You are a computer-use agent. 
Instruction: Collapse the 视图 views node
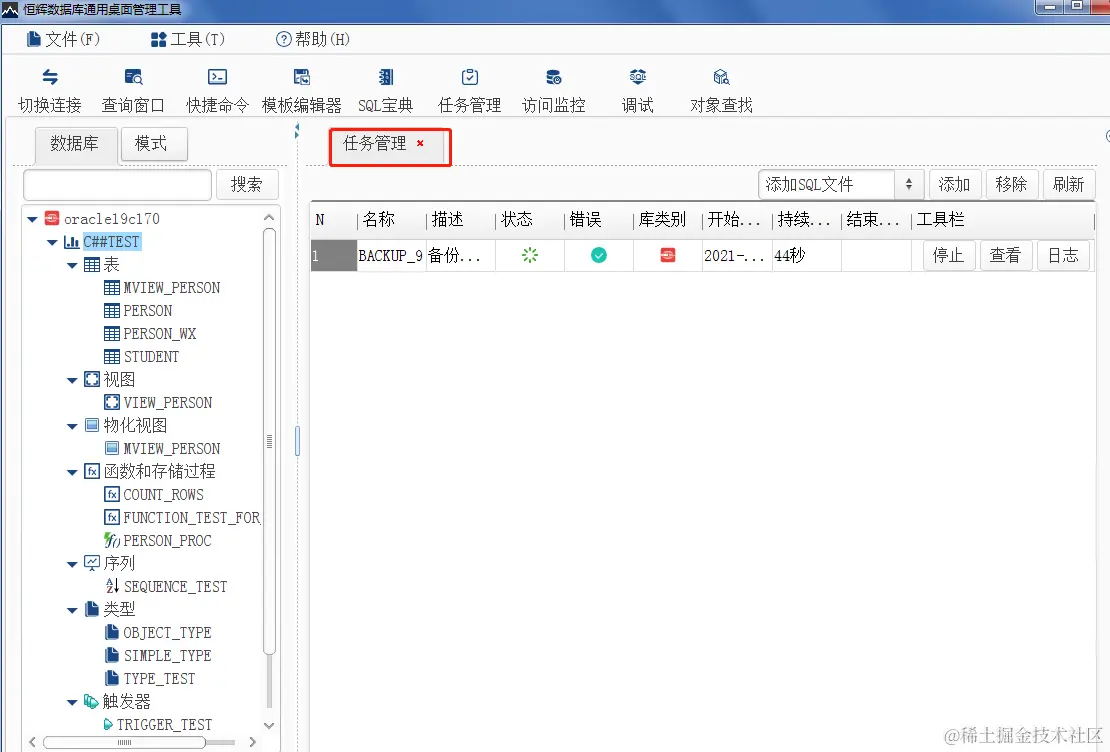(x=71, y=380)
